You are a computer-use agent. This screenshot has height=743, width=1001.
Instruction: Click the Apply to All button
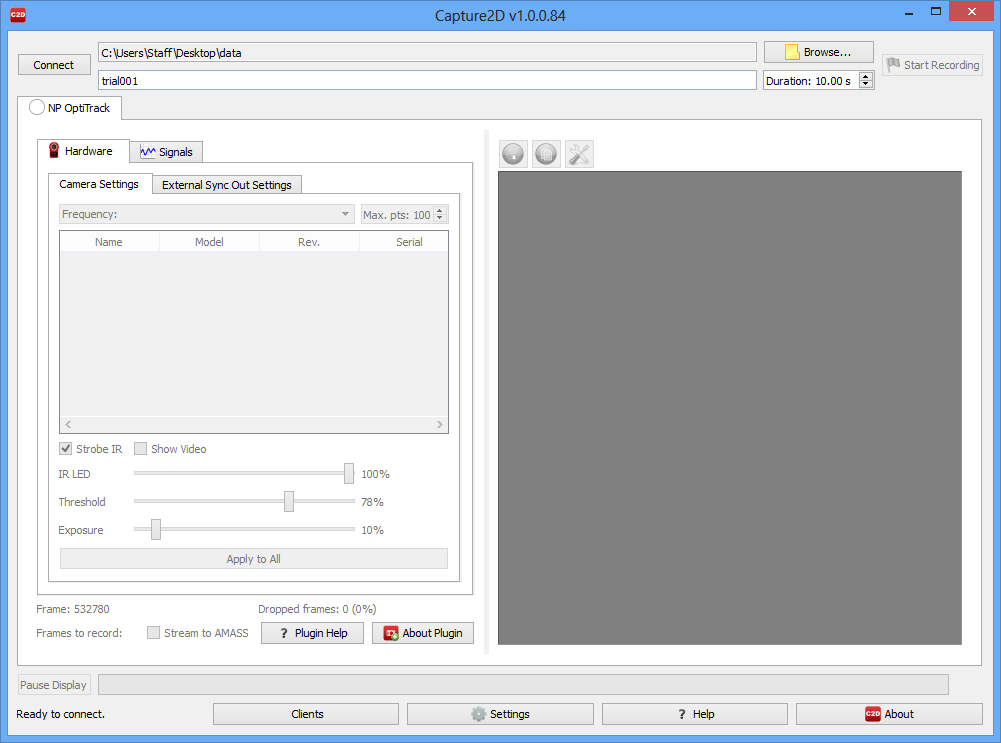[253, 559]
